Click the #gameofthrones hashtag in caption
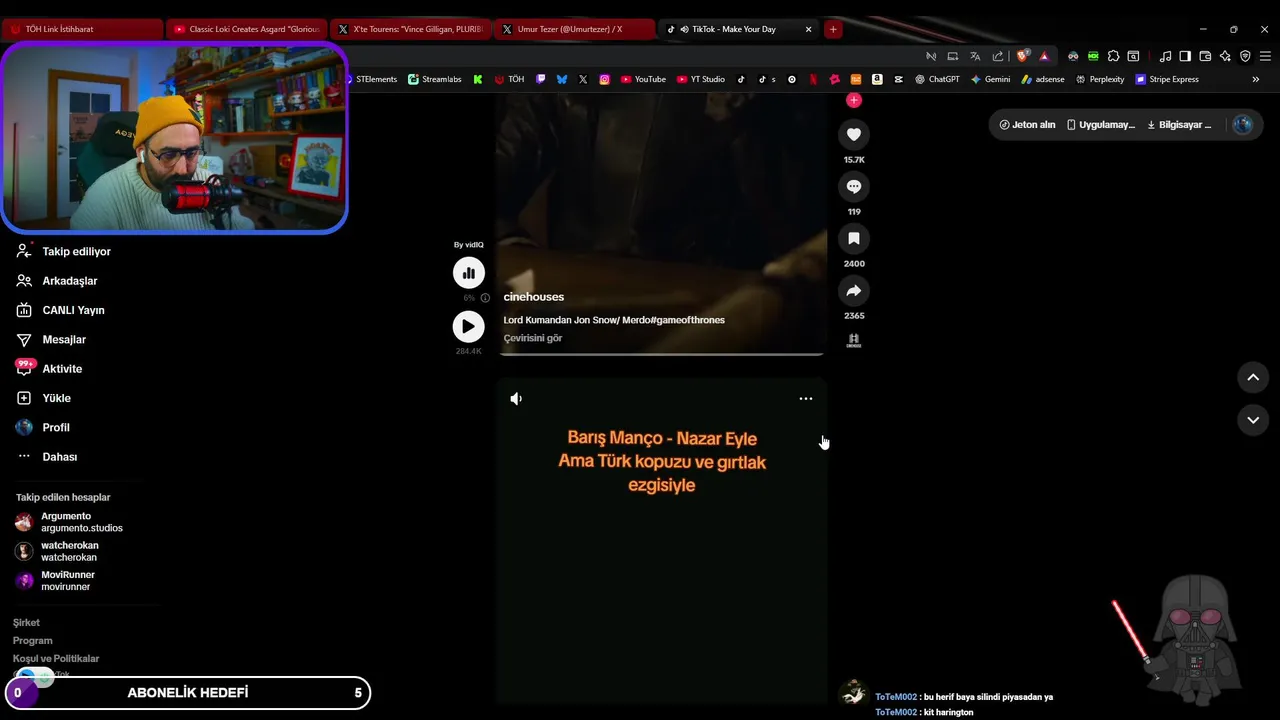Viewport: 1280px width, 720px height. (687, 320)
